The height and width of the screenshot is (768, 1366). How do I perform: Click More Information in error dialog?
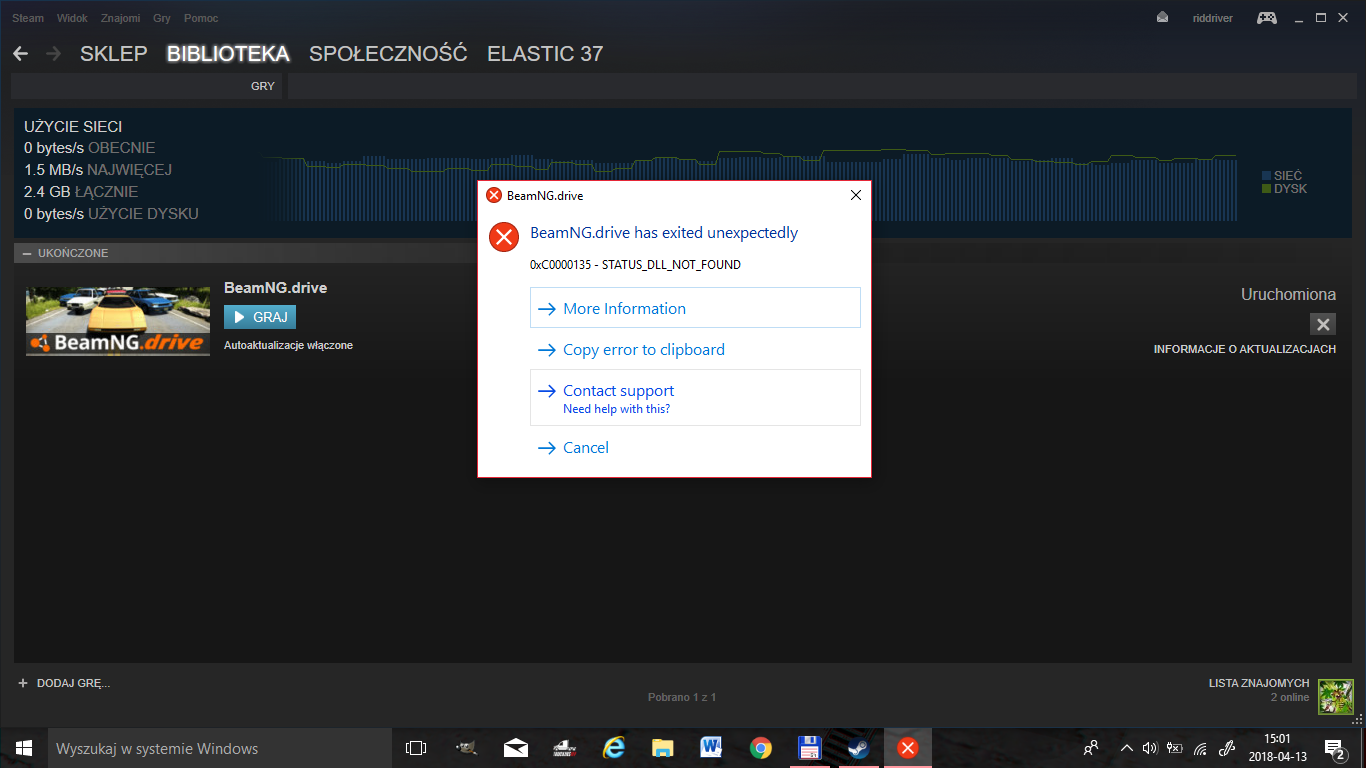(695, 308)
